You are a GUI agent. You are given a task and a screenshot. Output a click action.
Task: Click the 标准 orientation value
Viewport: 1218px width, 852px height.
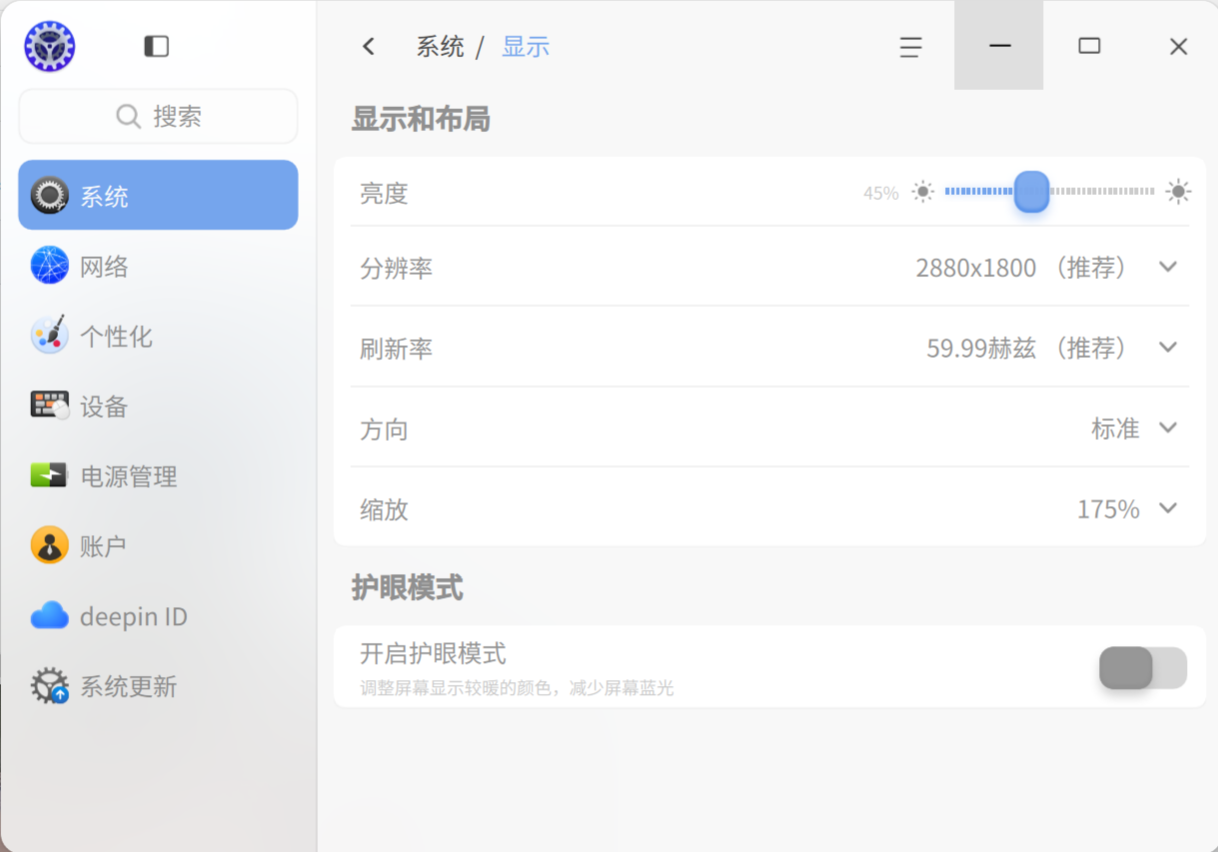point(1115,429)
